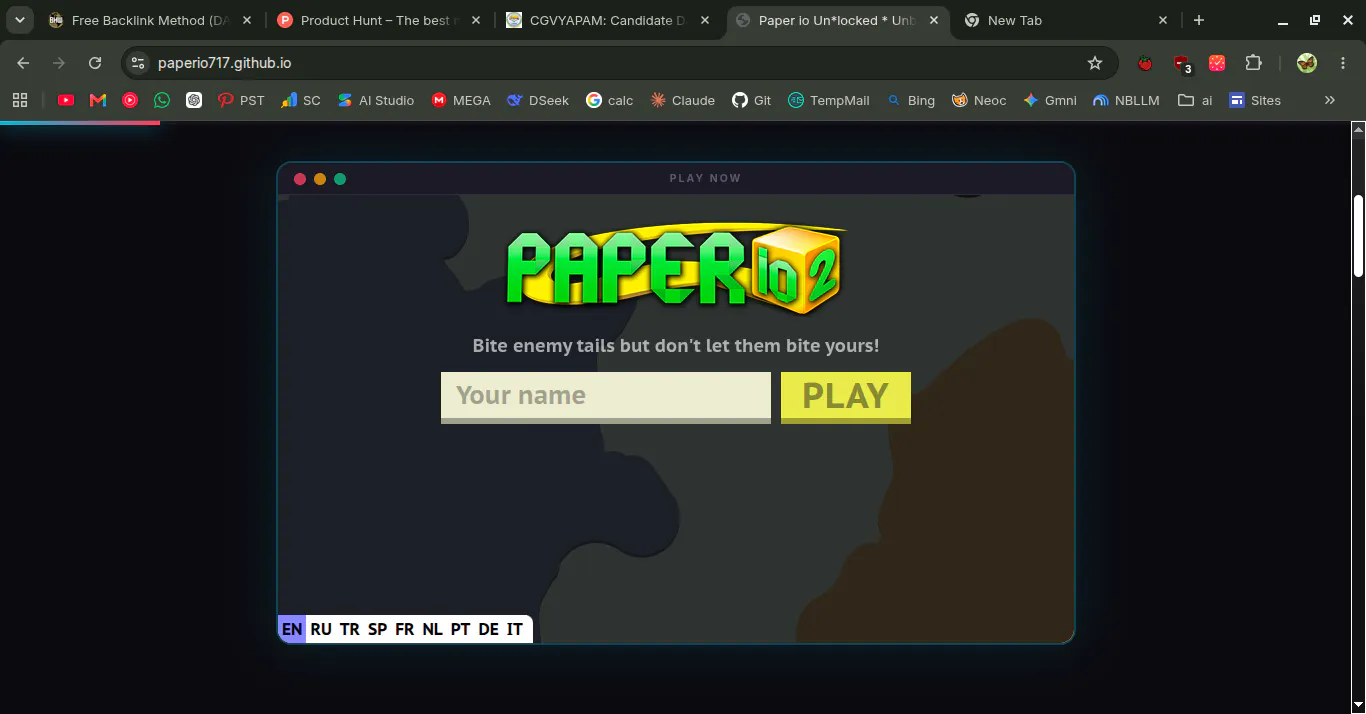1366x714 pixels.
Task: Open the SC bookmark
Action: pyautogui.click(x=301, y=100)
